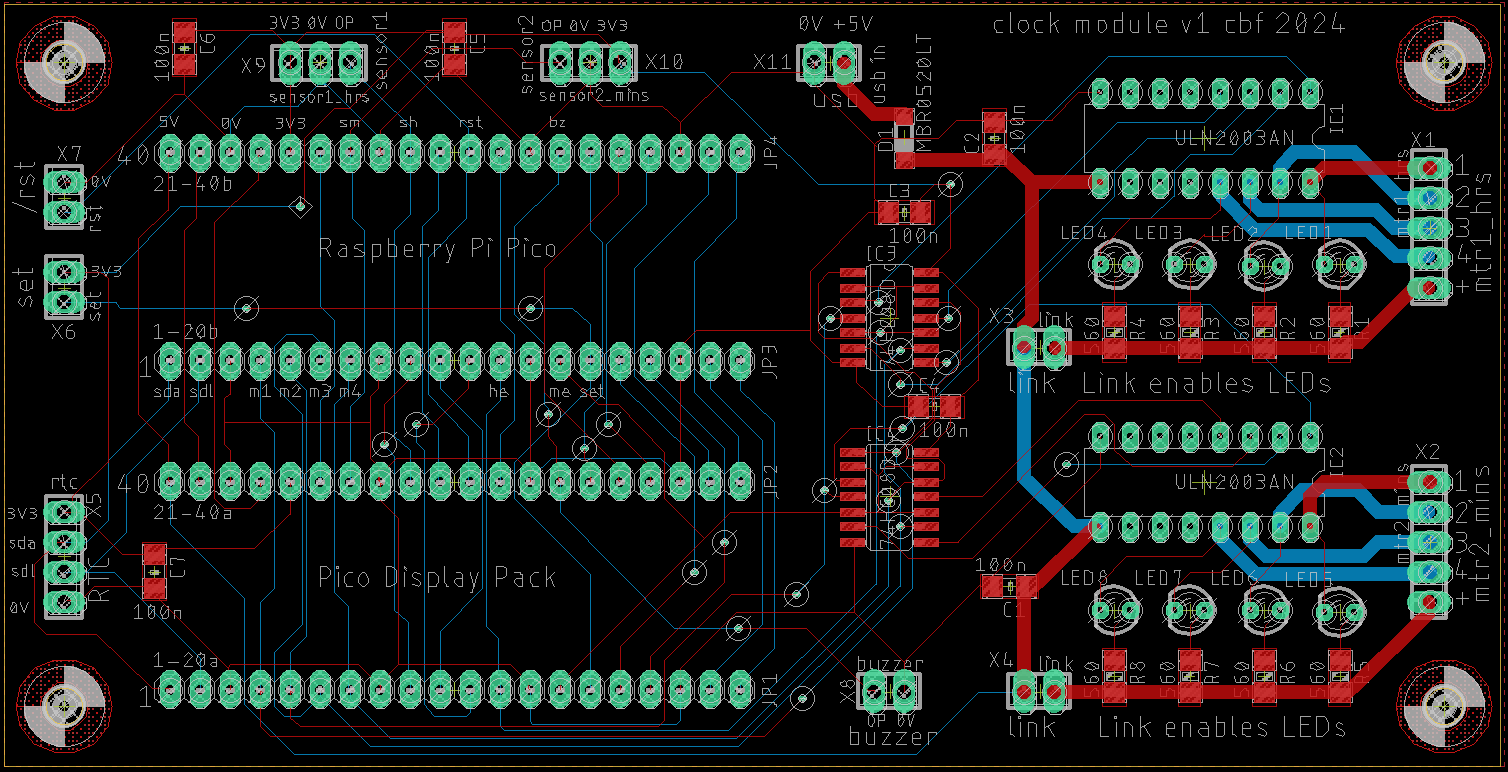Click the LED1 label

1308,233
